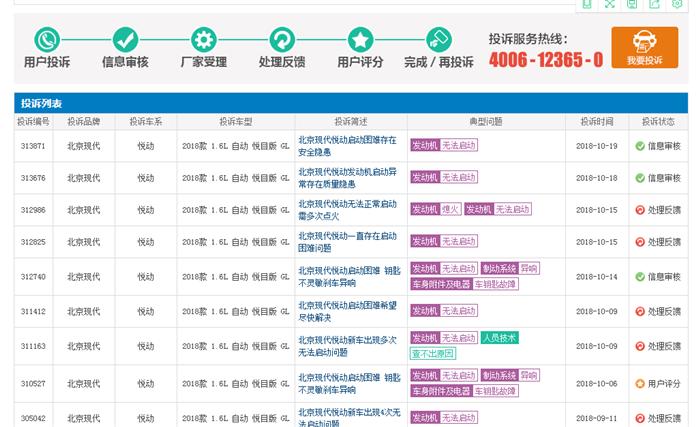This screenshot has width=700, height=427.
Task: Click complaint number 305042
Action: point(33,418)
